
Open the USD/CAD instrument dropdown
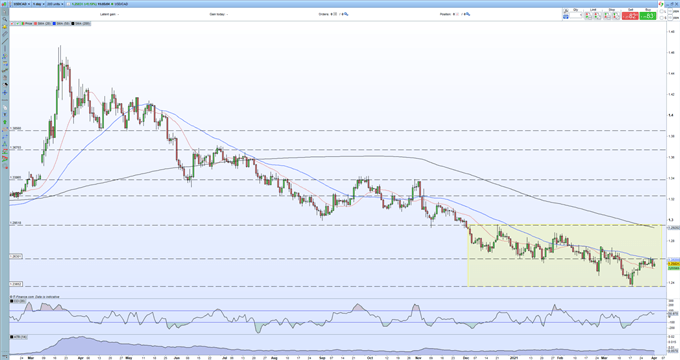coord(21,4)
